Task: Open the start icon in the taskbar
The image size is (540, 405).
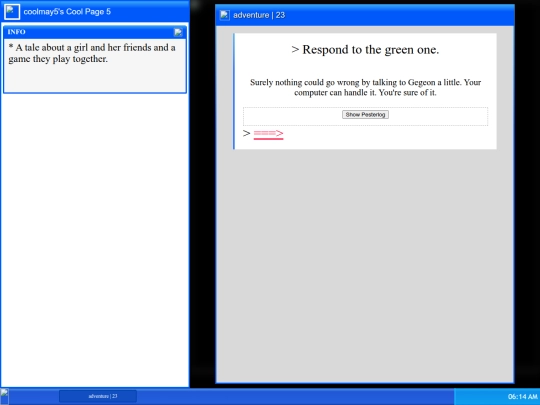Action: [4, 396]
